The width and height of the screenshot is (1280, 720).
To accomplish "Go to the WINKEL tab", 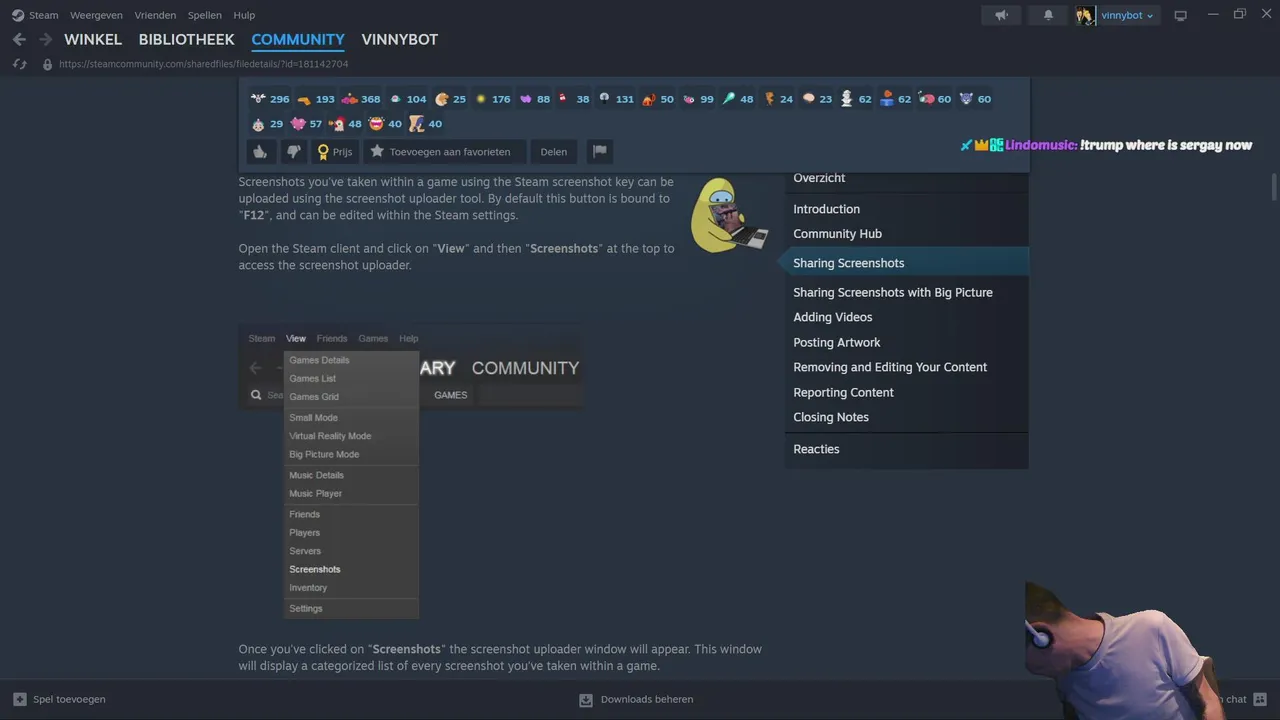I will (93, 39).
